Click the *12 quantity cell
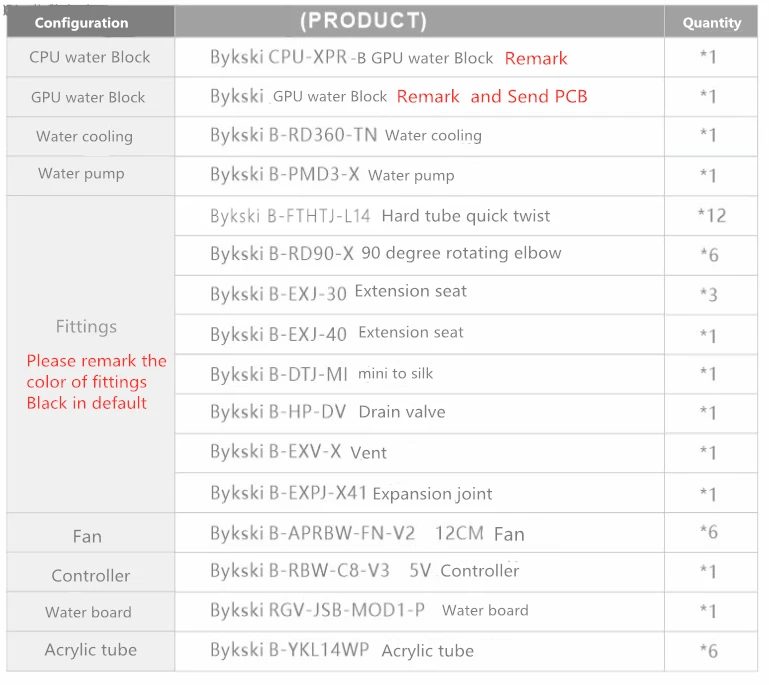 click(x=712, y=215)
